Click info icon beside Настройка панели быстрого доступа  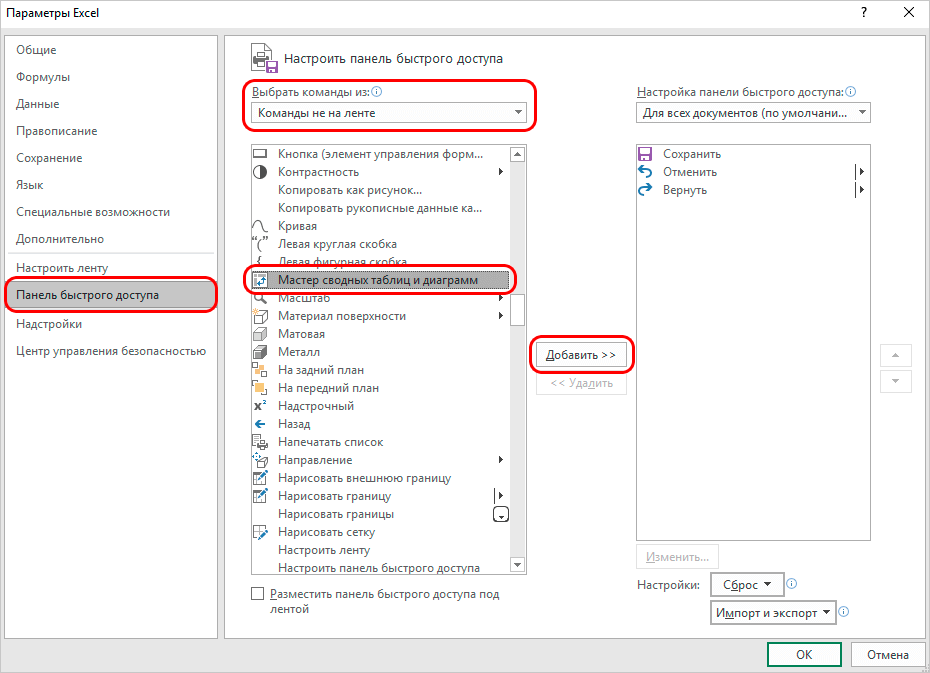pyautogui.click(x=851, y=92)
